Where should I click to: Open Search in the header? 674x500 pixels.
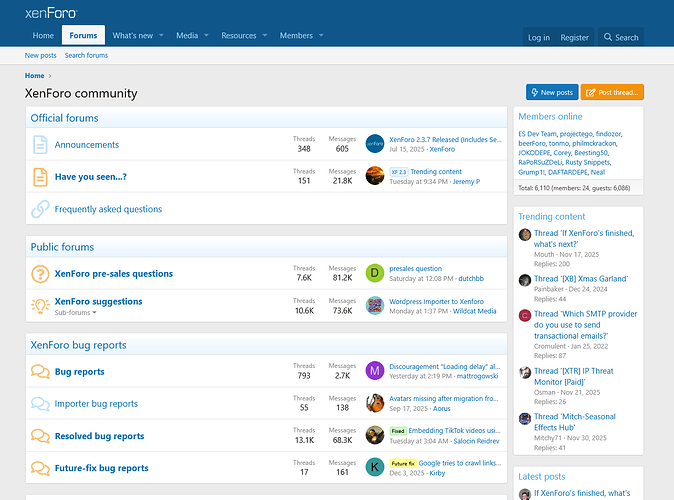[x=621, y=37]
